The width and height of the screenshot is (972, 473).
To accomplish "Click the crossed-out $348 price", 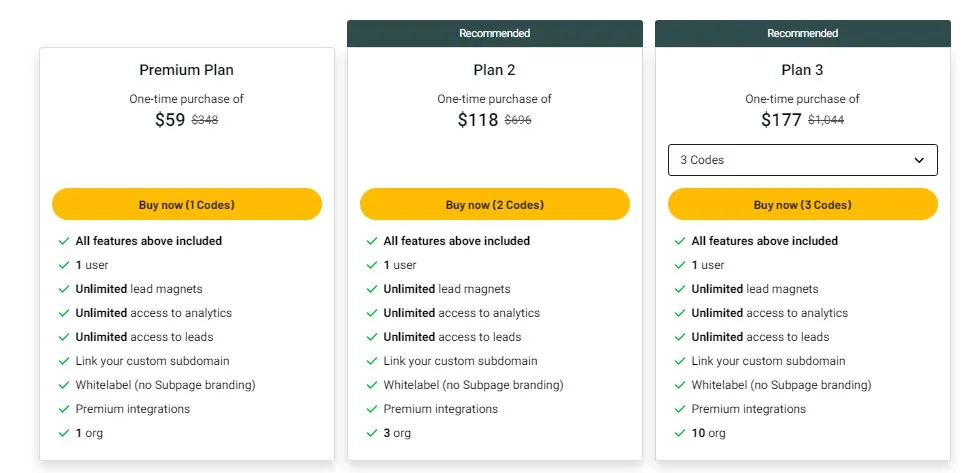I will click(x=205, y=121).
